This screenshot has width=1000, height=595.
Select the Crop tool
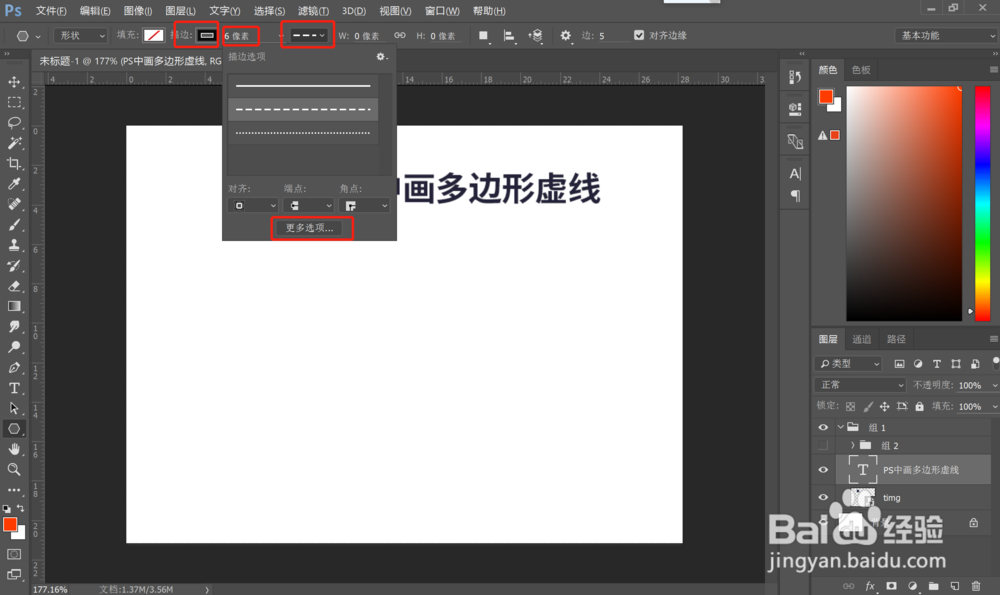coord(13,161)
